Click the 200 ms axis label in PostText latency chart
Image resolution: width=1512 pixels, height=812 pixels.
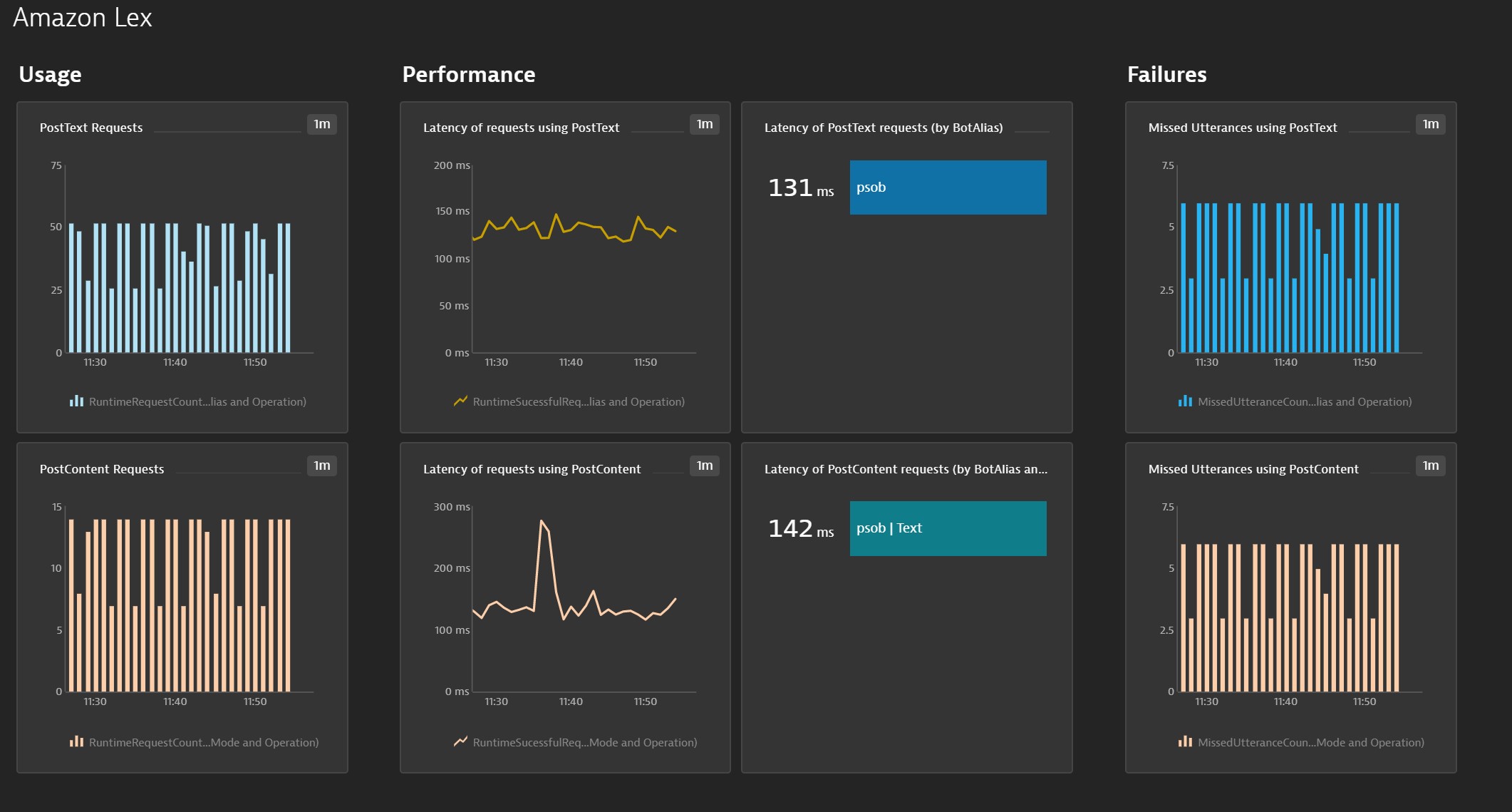click(x=452, y=165)
